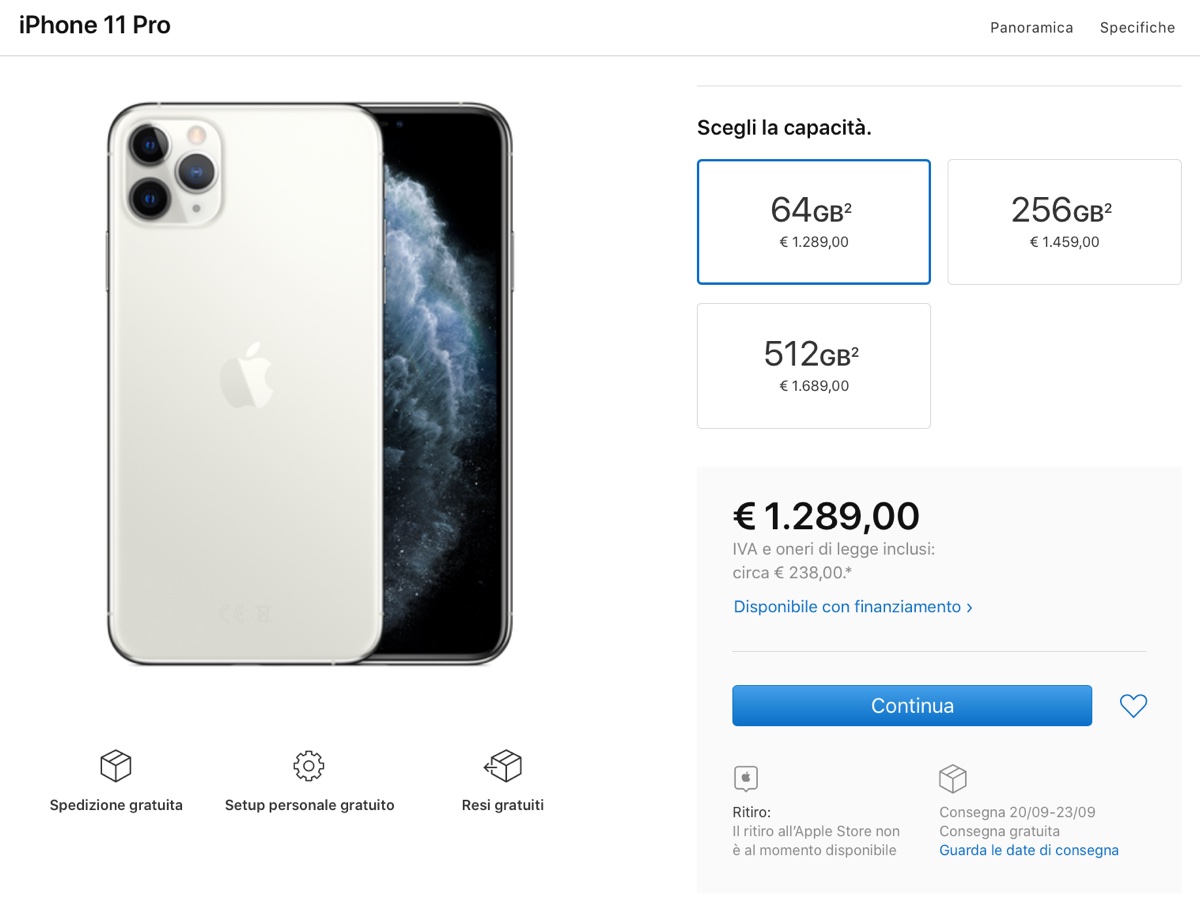Click the Apple Store pickup icon
Viewport: 1200px width, 913px height.
coord(746,778)
